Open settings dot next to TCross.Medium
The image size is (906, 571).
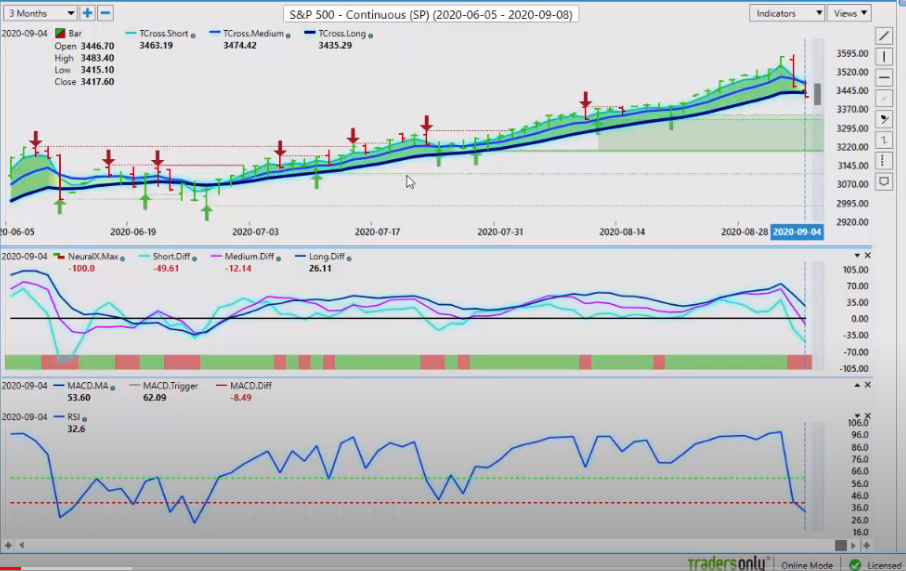(288, 36)
